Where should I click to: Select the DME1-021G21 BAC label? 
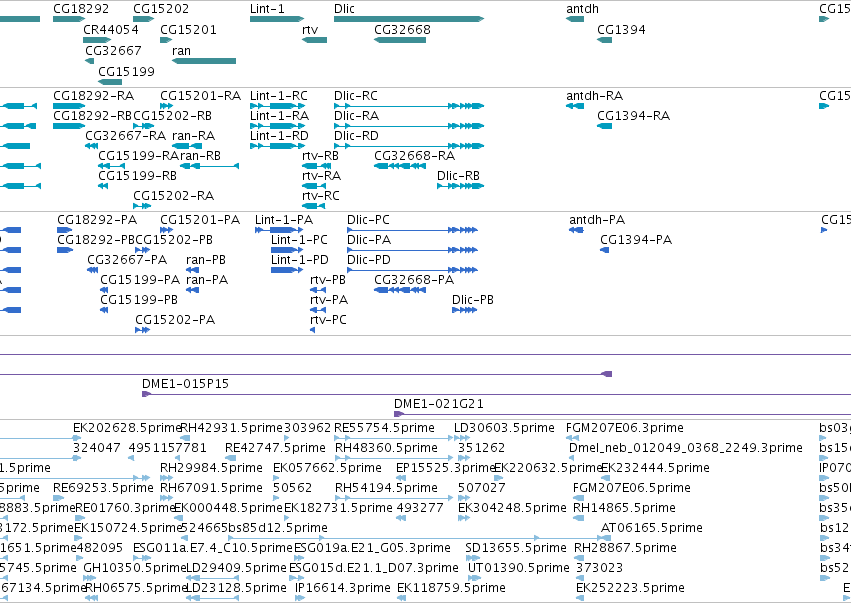(x=439, y=404)
